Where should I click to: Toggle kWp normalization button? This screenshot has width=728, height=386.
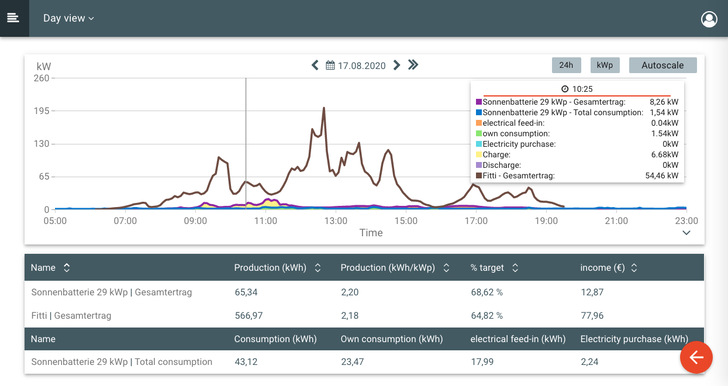(x=605, y=65)
